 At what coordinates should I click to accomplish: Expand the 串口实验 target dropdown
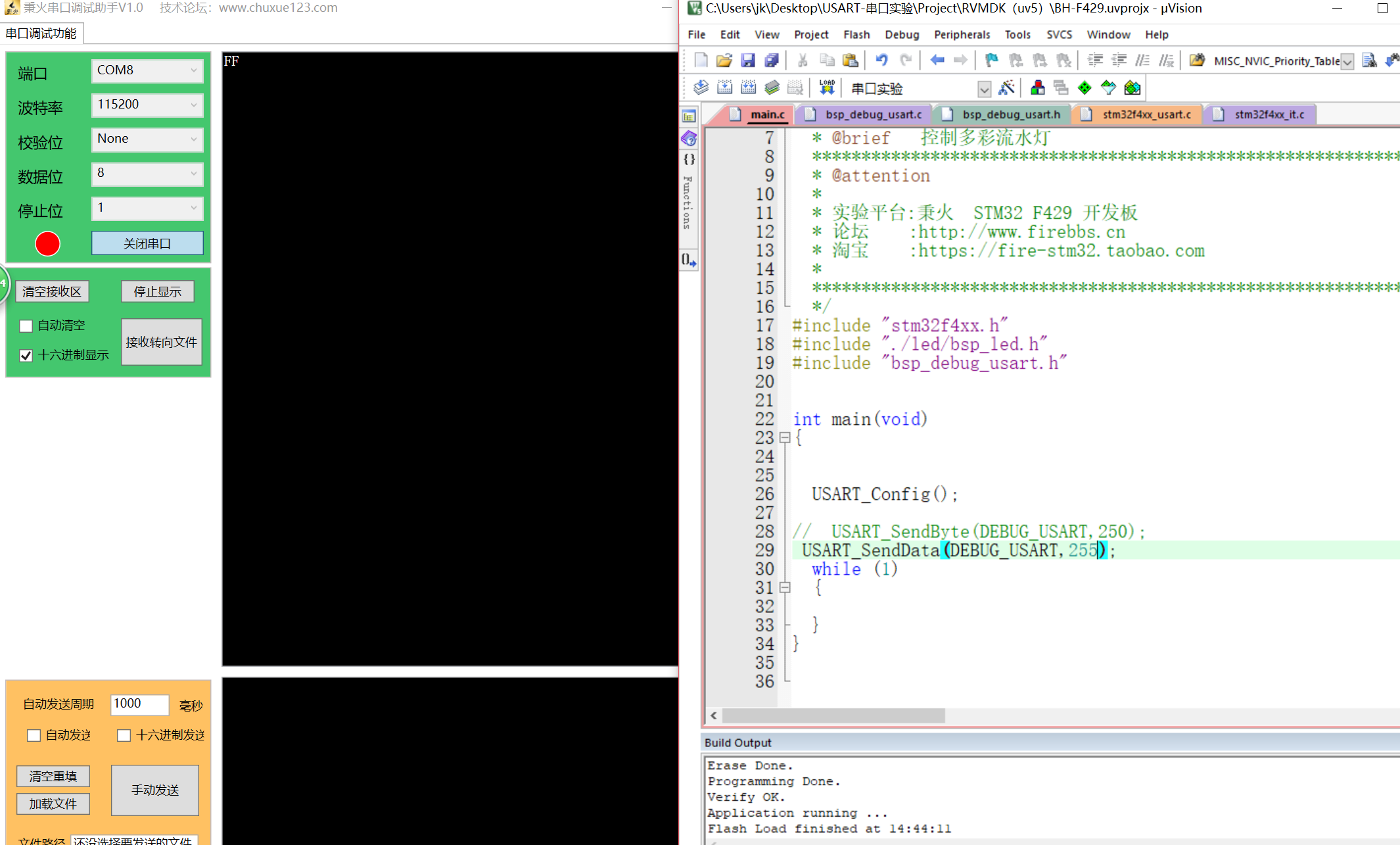pos(983,89)
